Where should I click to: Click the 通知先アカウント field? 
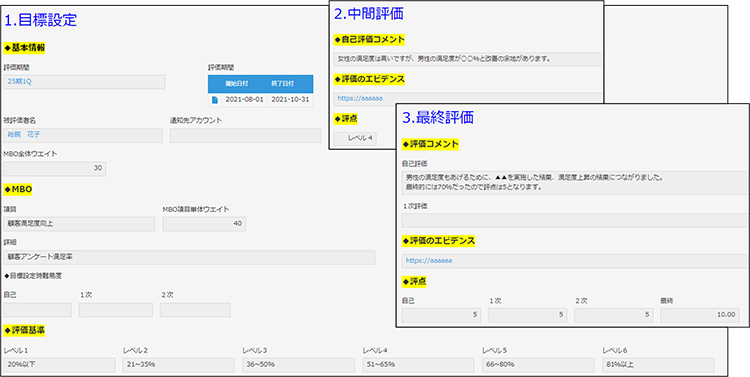click(x=245, y=135)
